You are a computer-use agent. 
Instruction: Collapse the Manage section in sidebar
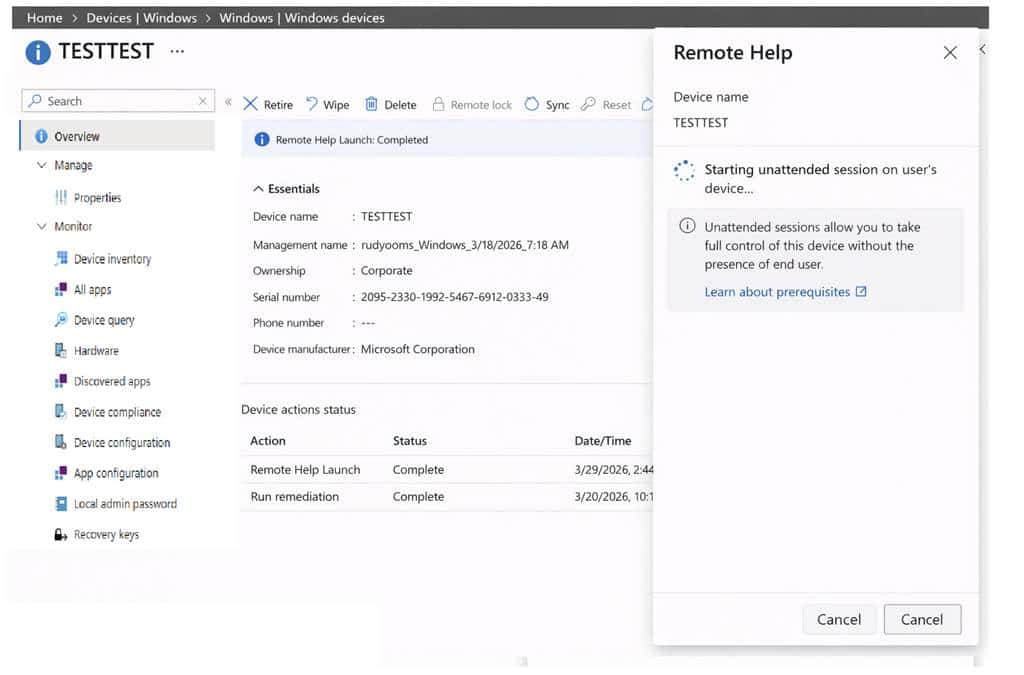click(x=42, y=165)
